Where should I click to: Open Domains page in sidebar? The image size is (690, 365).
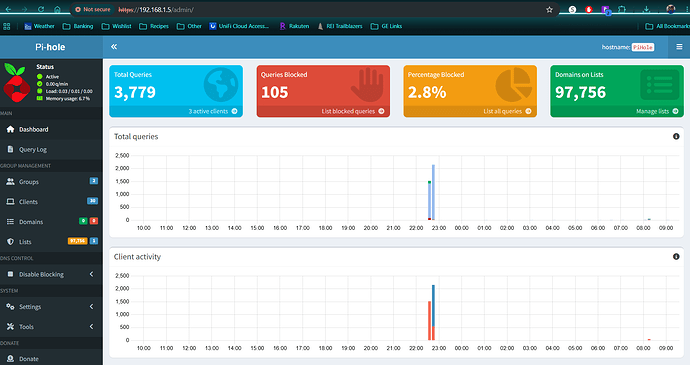coord(51,221)
